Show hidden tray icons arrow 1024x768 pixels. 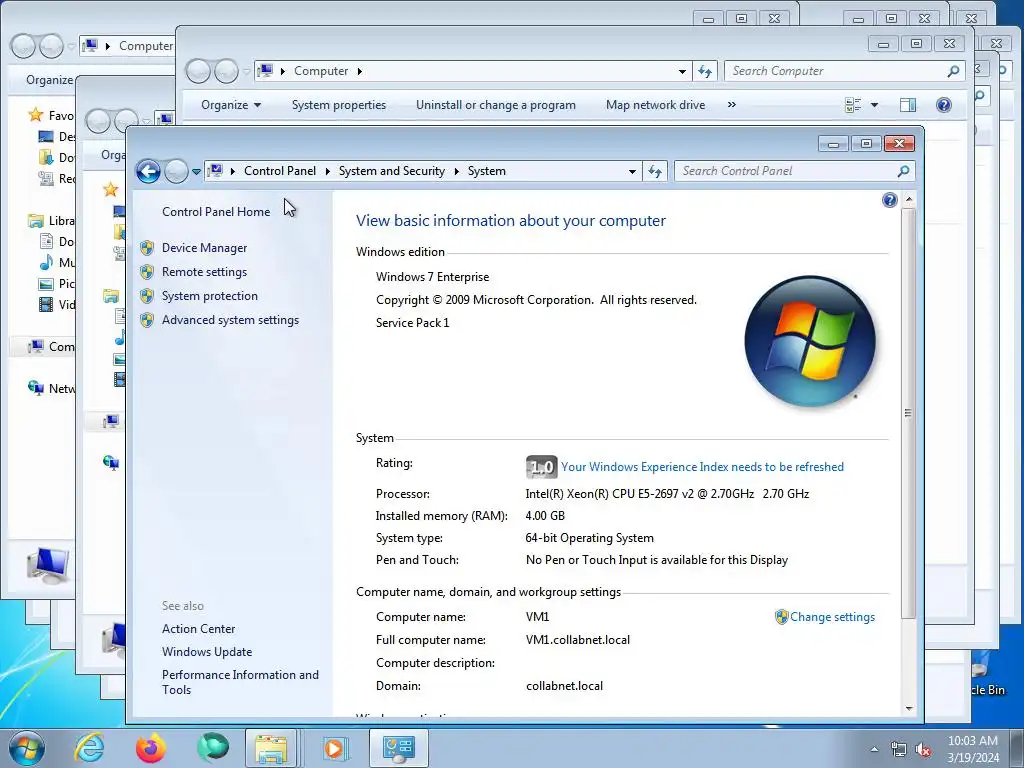click(x=874, y=749)
